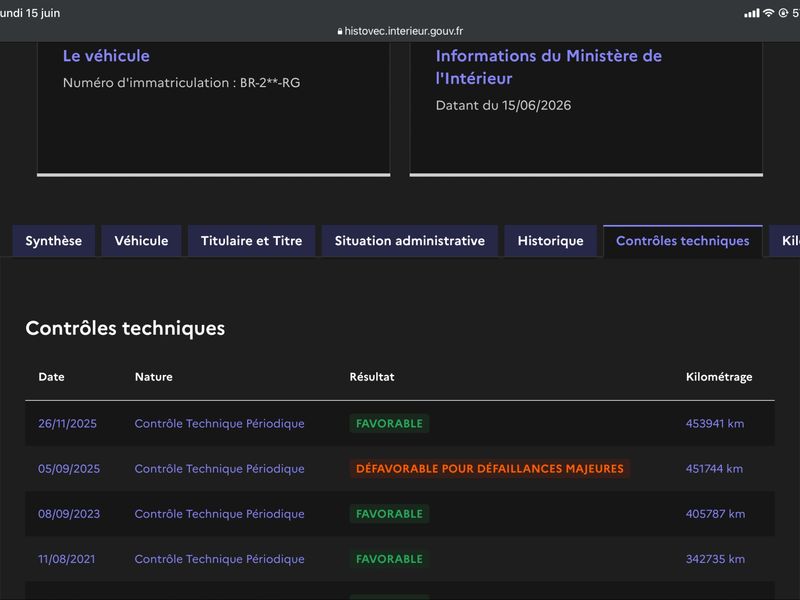Click the 453941 km mileage value

pos(715,423)
